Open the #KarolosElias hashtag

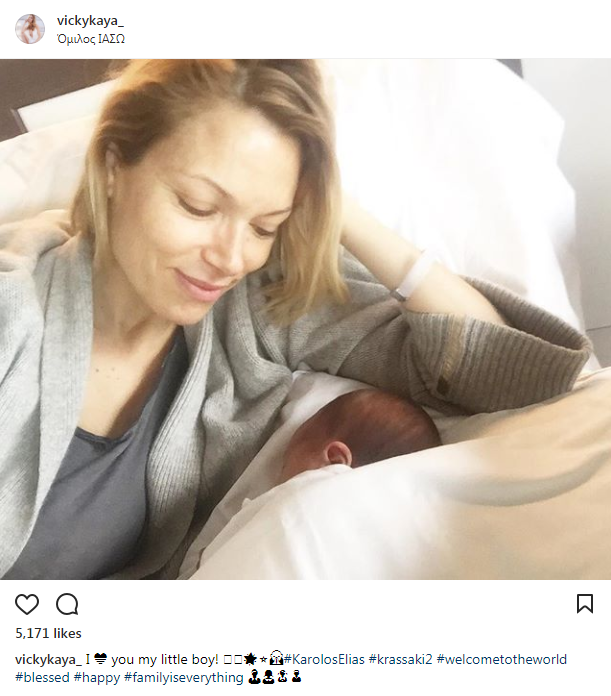pos(324,660)
